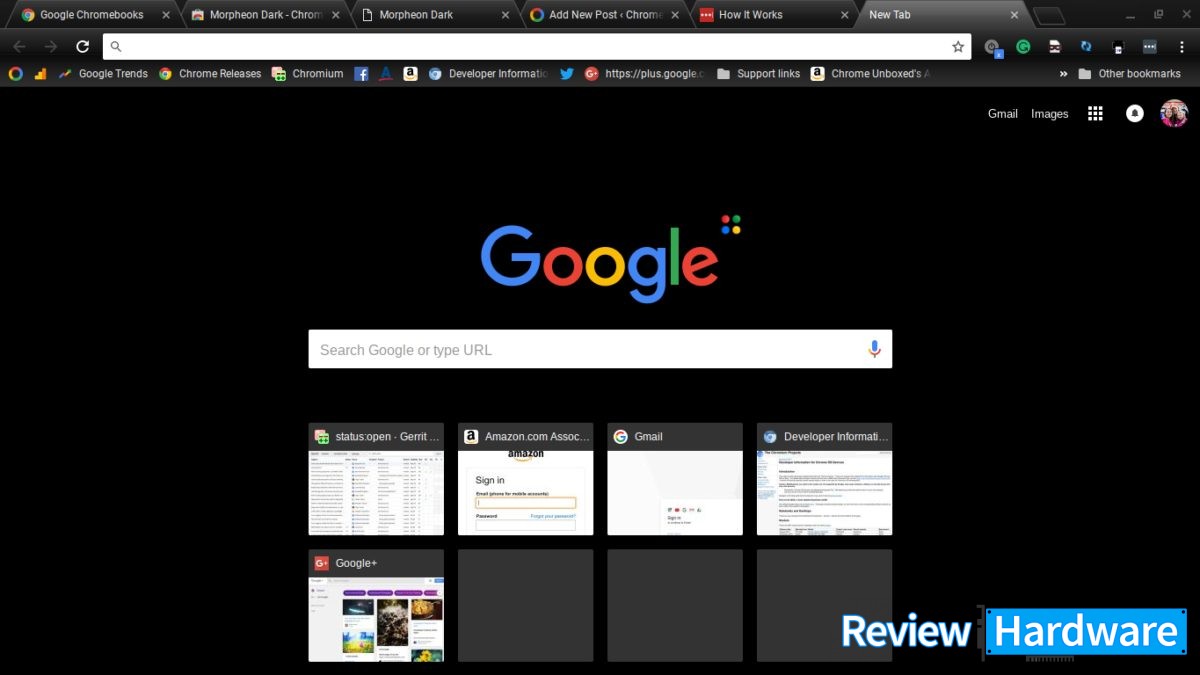
Task: Open the Chromium bookmark
Action: point(307,73)
